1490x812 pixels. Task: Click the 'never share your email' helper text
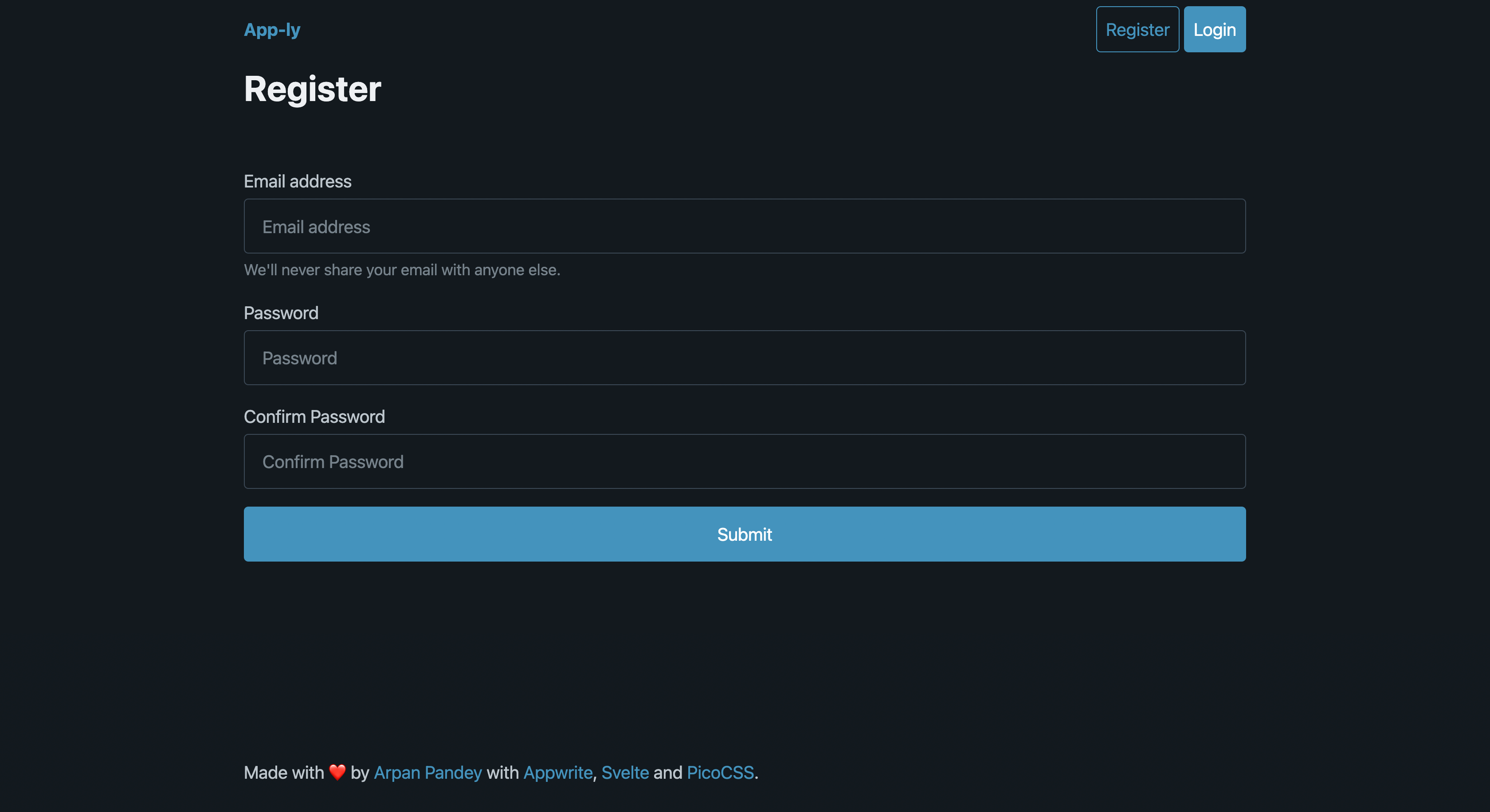(402, 270)
